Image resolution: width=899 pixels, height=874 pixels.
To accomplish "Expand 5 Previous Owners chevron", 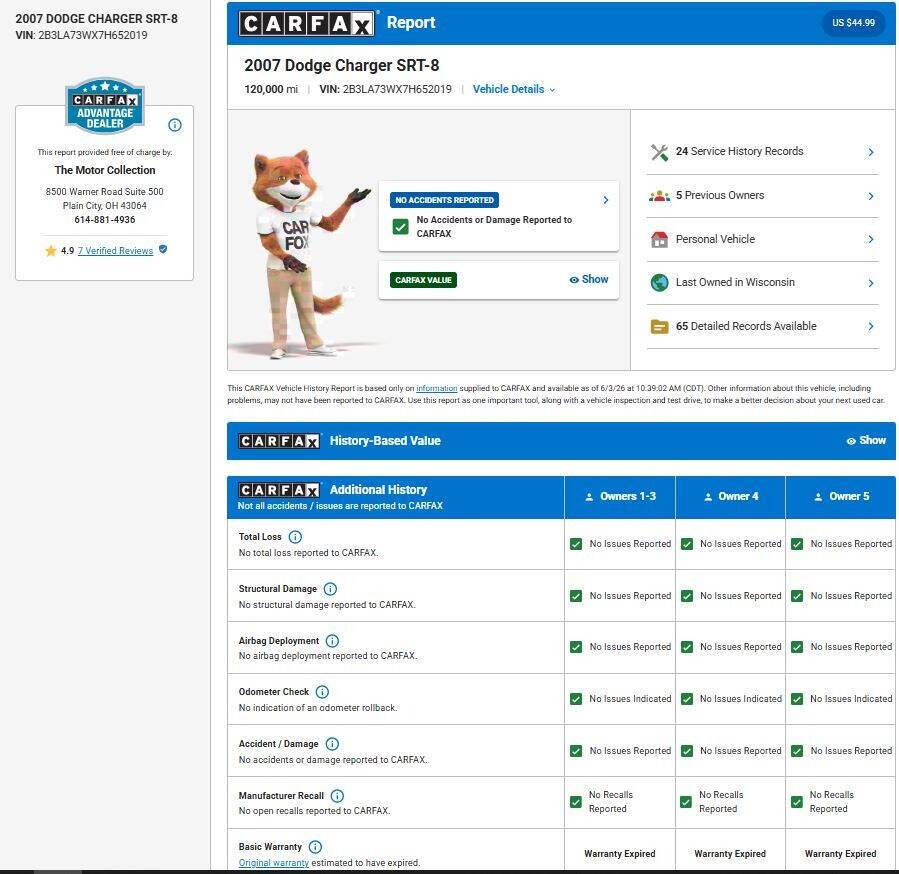I will 870,196.
